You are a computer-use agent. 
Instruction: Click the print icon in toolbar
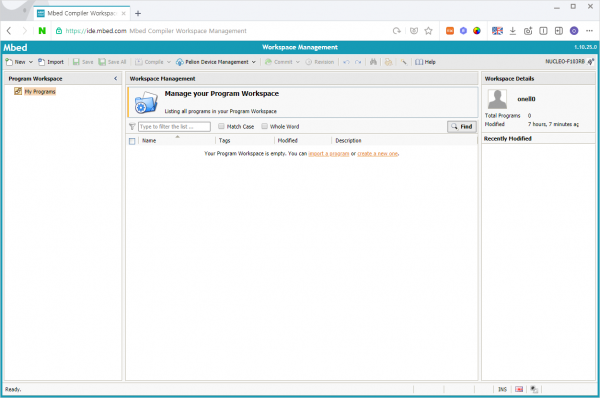tap(388, 62)
